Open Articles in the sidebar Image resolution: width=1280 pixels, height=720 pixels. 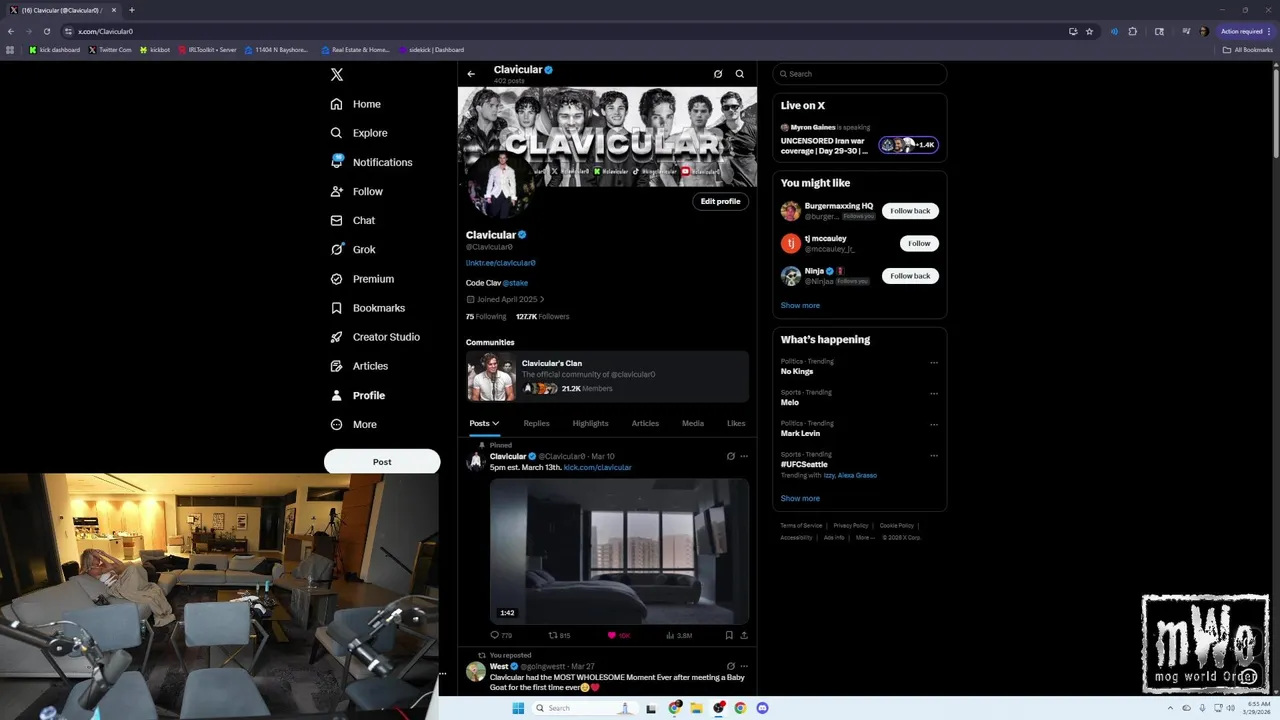tap(360, 366)
